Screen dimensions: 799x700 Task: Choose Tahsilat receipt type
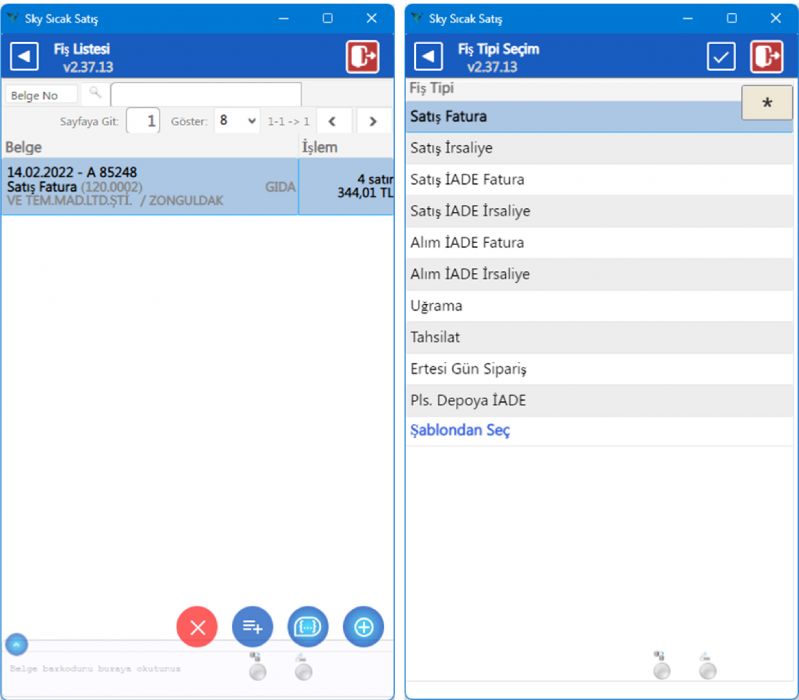point(435,337)
